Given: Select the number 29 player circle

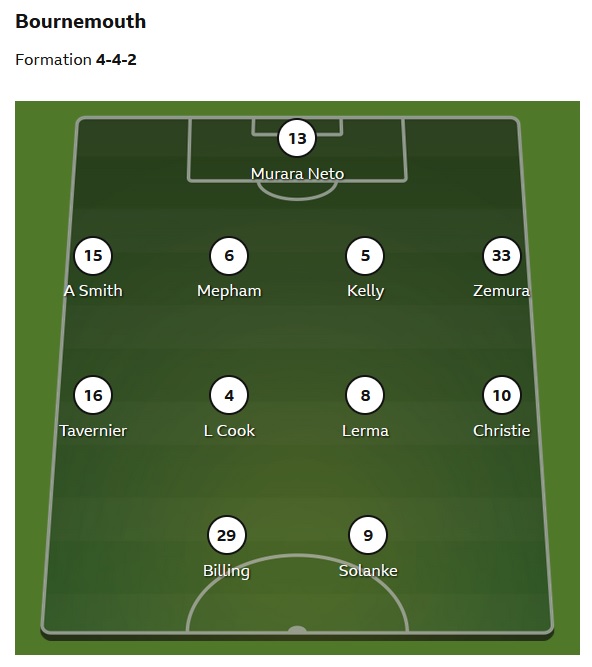Looking at the screenshot, I should click(227, 535).
